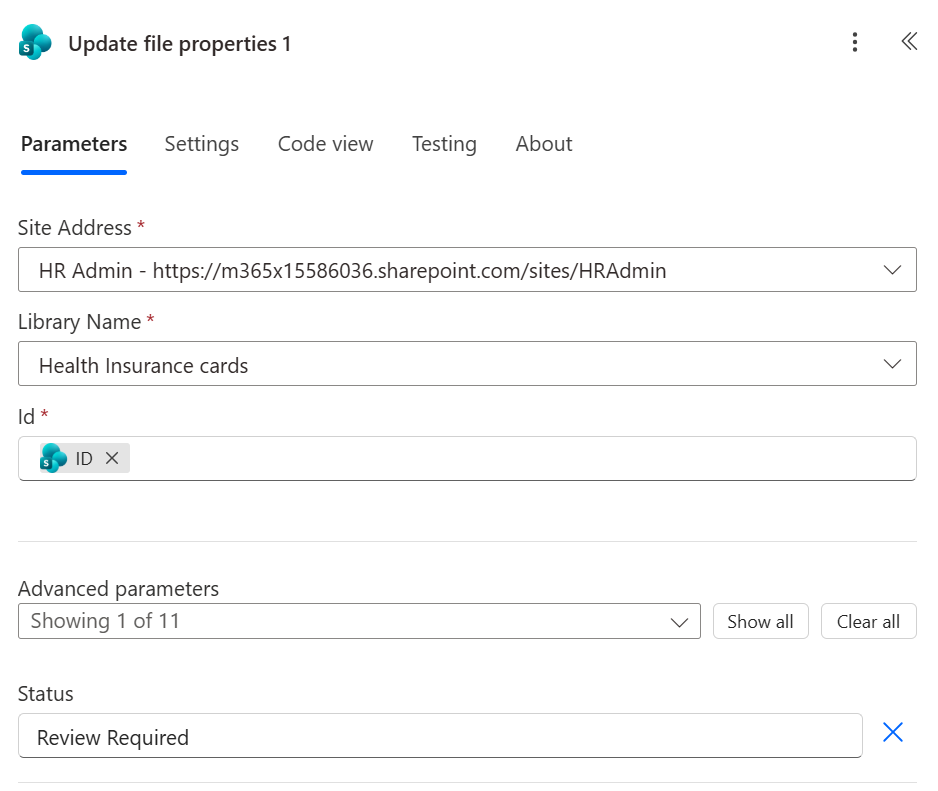Open Advanced parameters 'Showing 1 of 11' dropdown
This screenshot has width=938, height=791.
click(x=359, y=621)
